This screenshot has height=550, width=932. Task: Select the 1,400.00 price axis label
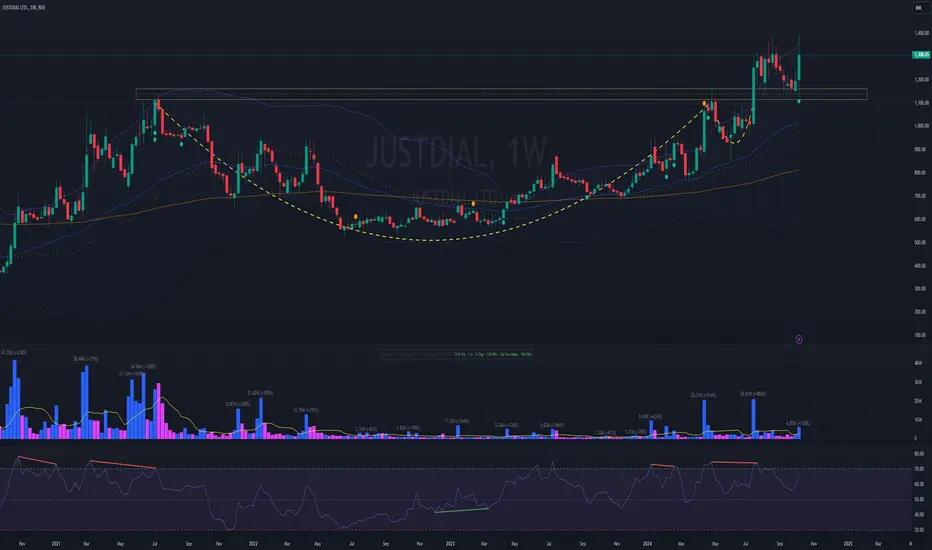[921, 33]
